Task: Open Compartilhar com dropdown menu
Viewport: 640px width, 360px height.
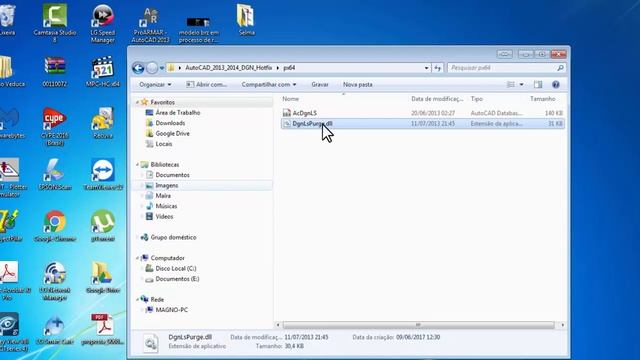Action: tap(269, 84)
